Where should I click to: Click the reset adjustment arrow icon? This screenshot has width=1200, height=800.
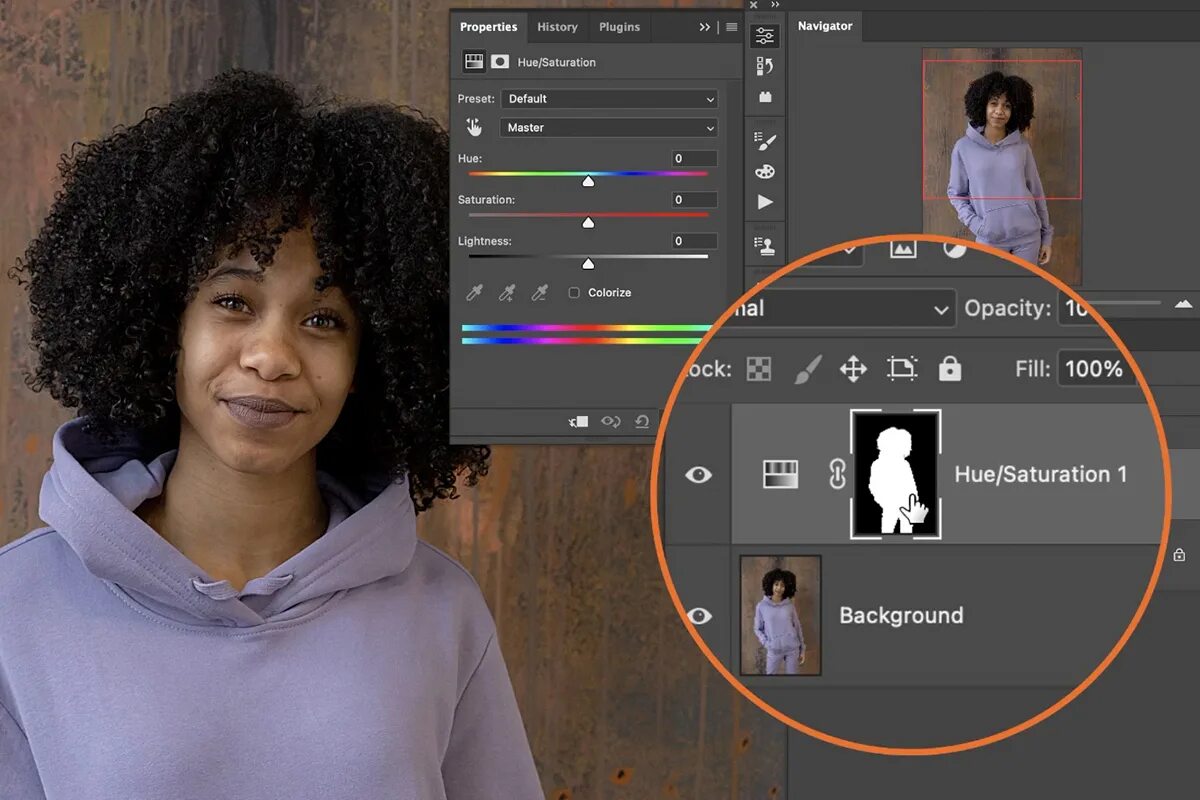coord(641,421)
